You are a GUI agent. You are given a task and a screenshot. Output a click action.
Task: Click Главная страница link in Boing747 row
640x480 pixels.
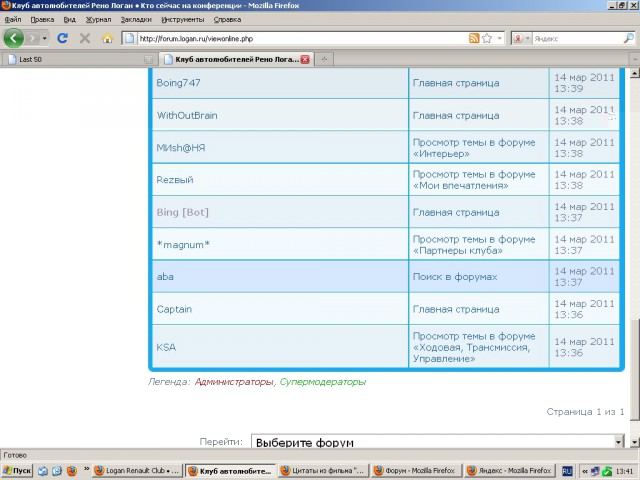456,83
